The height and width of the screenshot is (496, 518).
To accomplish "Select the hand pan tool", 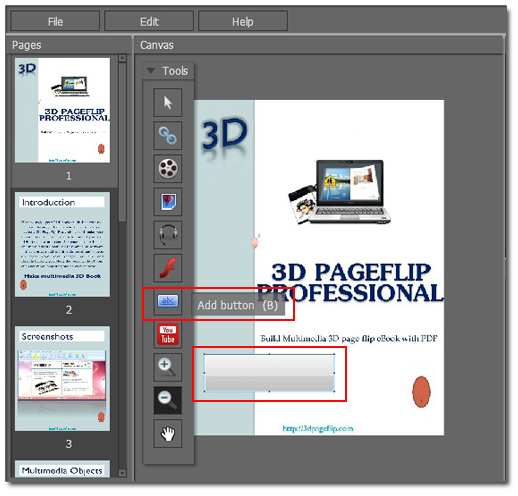I will tap(168, 434).
